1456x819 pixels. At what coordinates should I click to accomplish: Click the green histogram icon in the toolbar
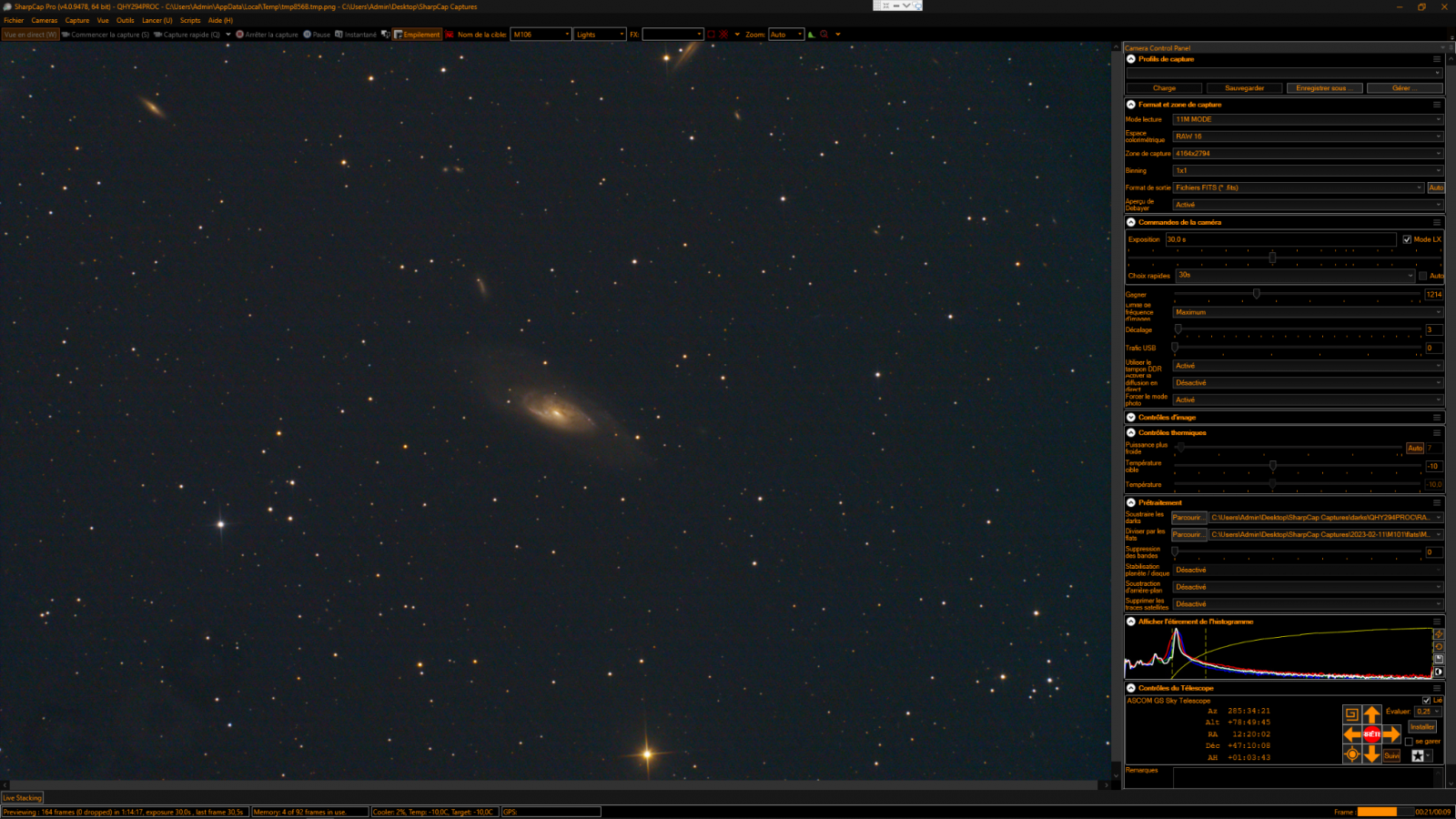(x=812, y=35)
